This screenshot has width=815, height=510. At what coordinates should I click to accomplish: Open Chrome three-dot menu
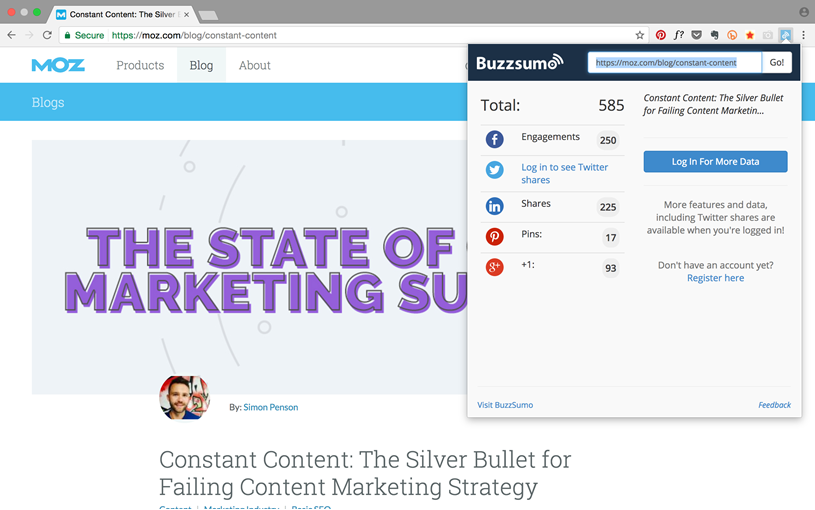pos(804,35)
